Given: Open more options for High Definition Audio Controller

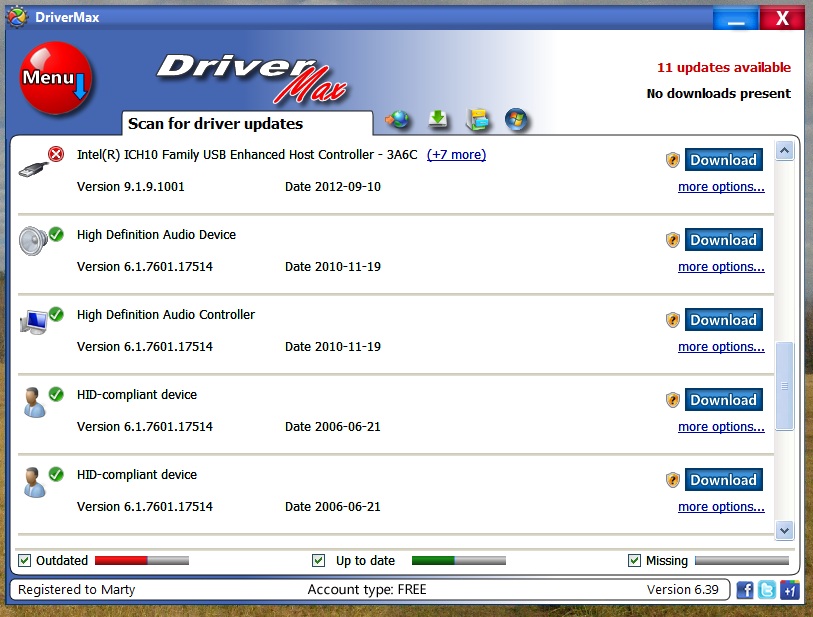Looking at the screenshot, I should pyautogui.click(x=721, y=346).
